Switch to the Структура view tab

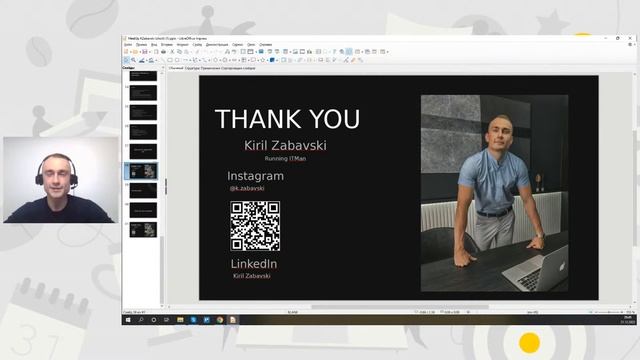point(192,68)
